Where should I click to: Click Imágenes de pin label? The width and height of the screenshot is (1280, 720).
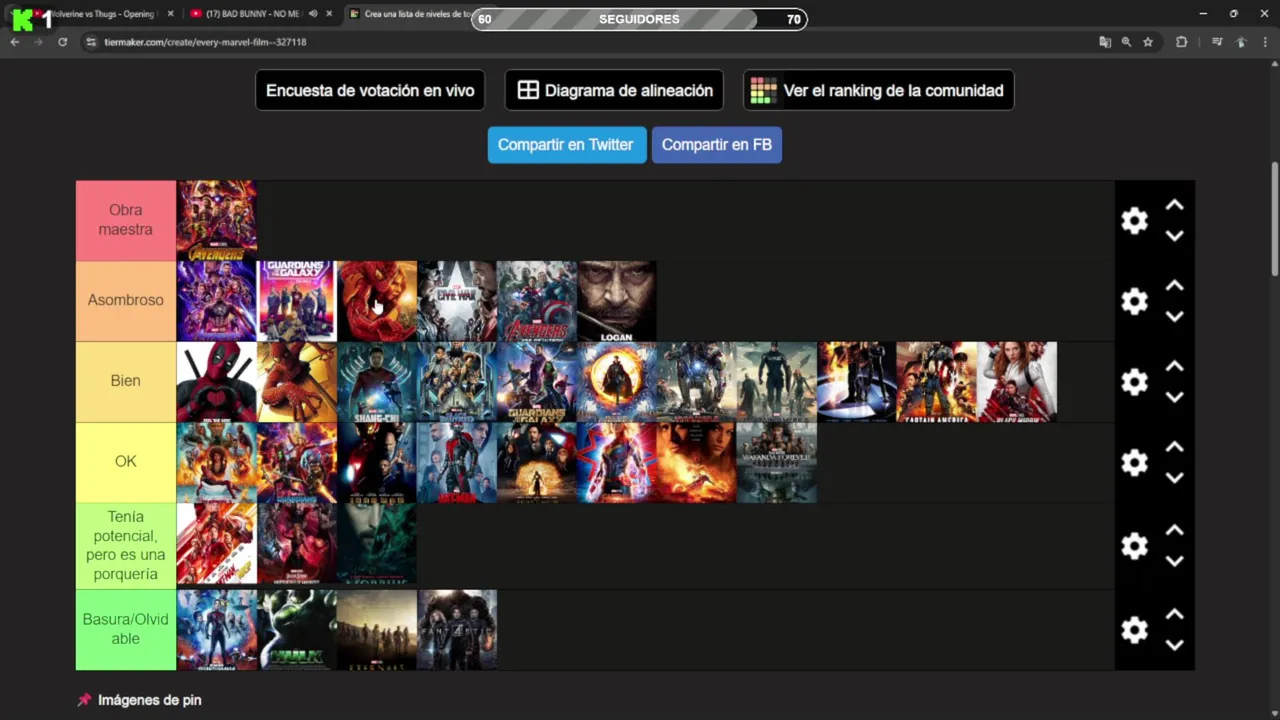coord(149,700)
